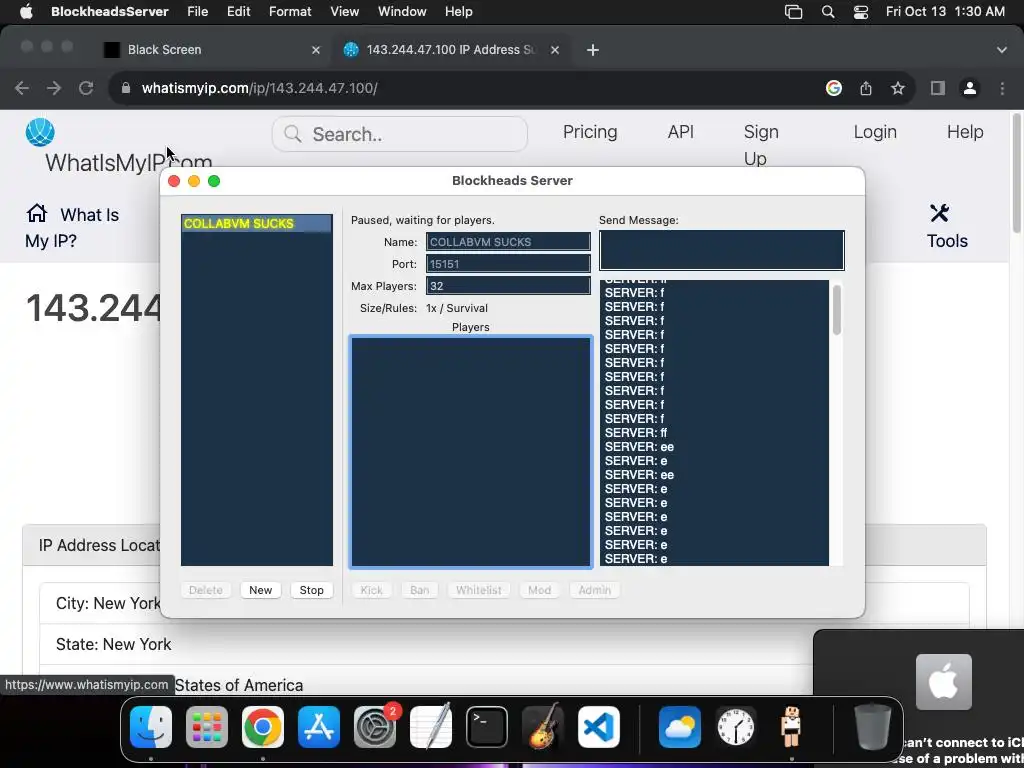Click the Max Players field
The height and width of the screenshot is (768, 1024).
pos(508,286)
